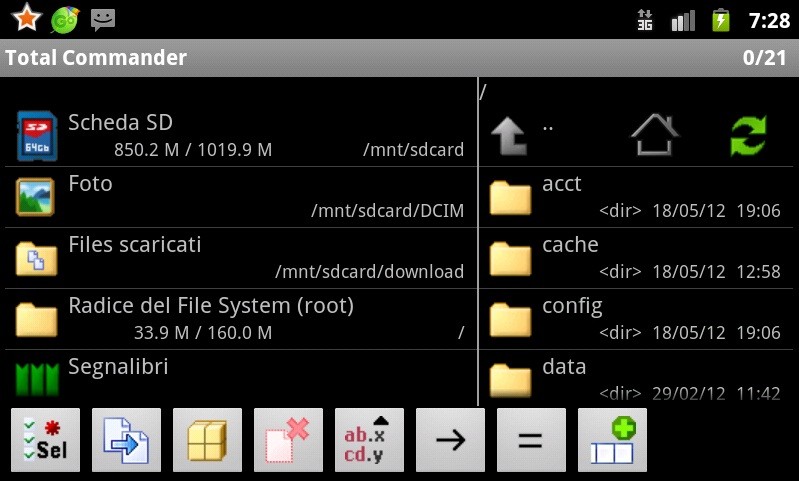Open Files scaricati download folder
This screenshot has height=481, width=799.
[x=241, y=258]
